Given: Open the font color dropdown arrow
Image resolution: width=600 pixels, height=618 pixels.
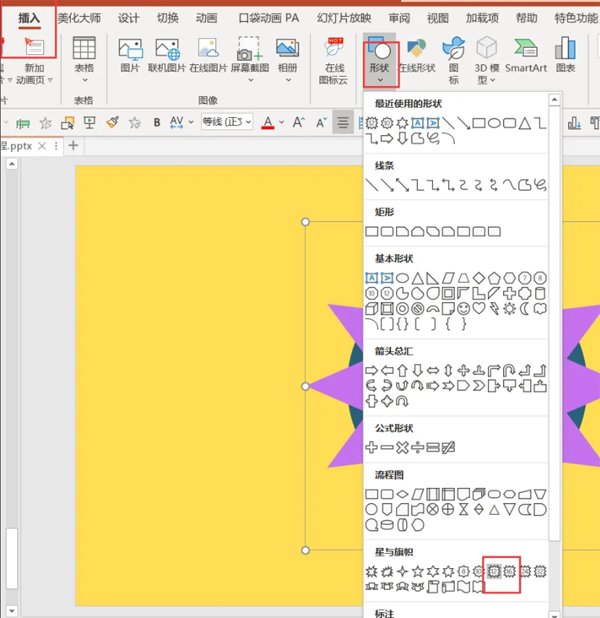Looking at the screenshot, I should (x=281, y=123).
